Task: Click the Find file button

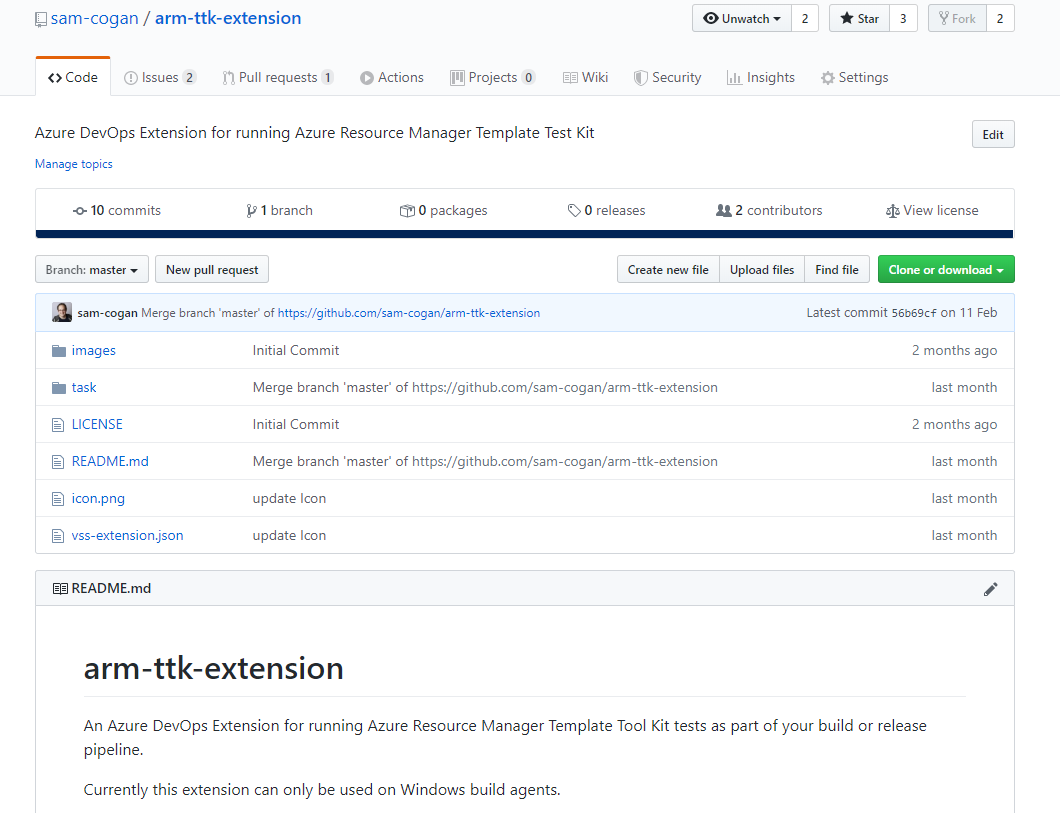Action: 837,270
